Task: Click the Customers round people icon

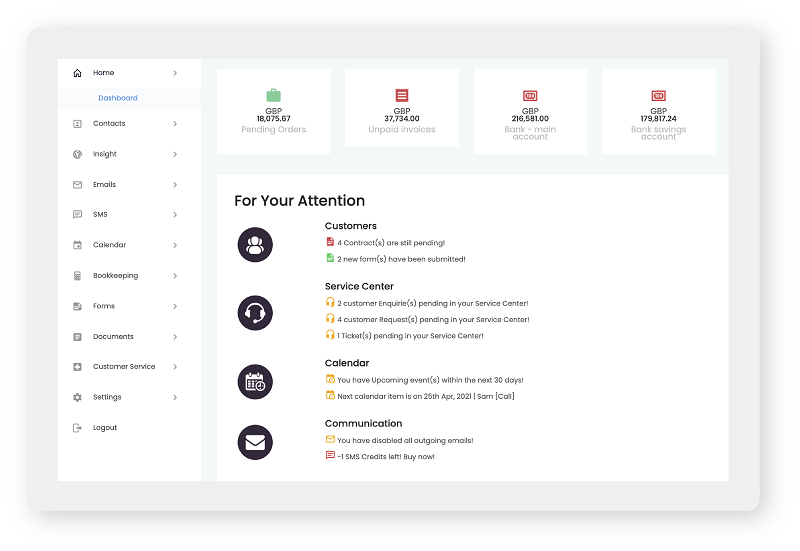Action: tap(255, 244)
